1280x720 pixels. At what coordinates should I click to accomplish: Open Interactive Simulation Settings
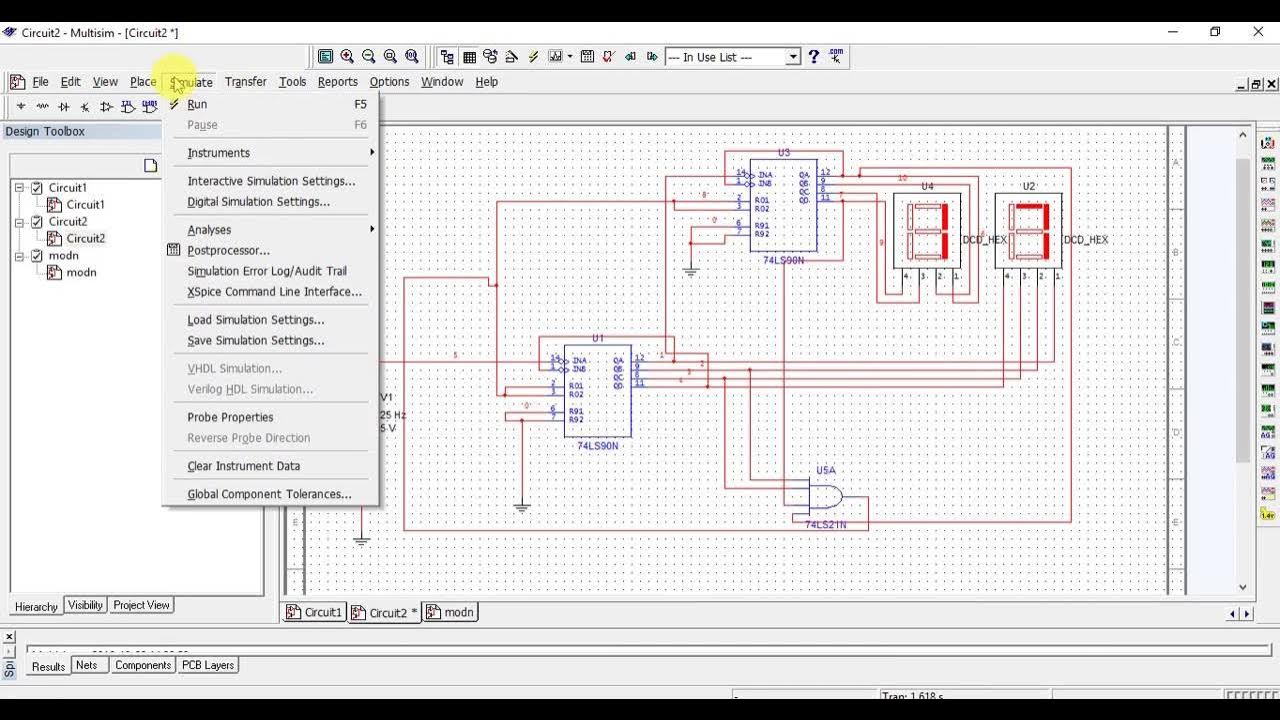pyautogui.click(x=271, y=181)
